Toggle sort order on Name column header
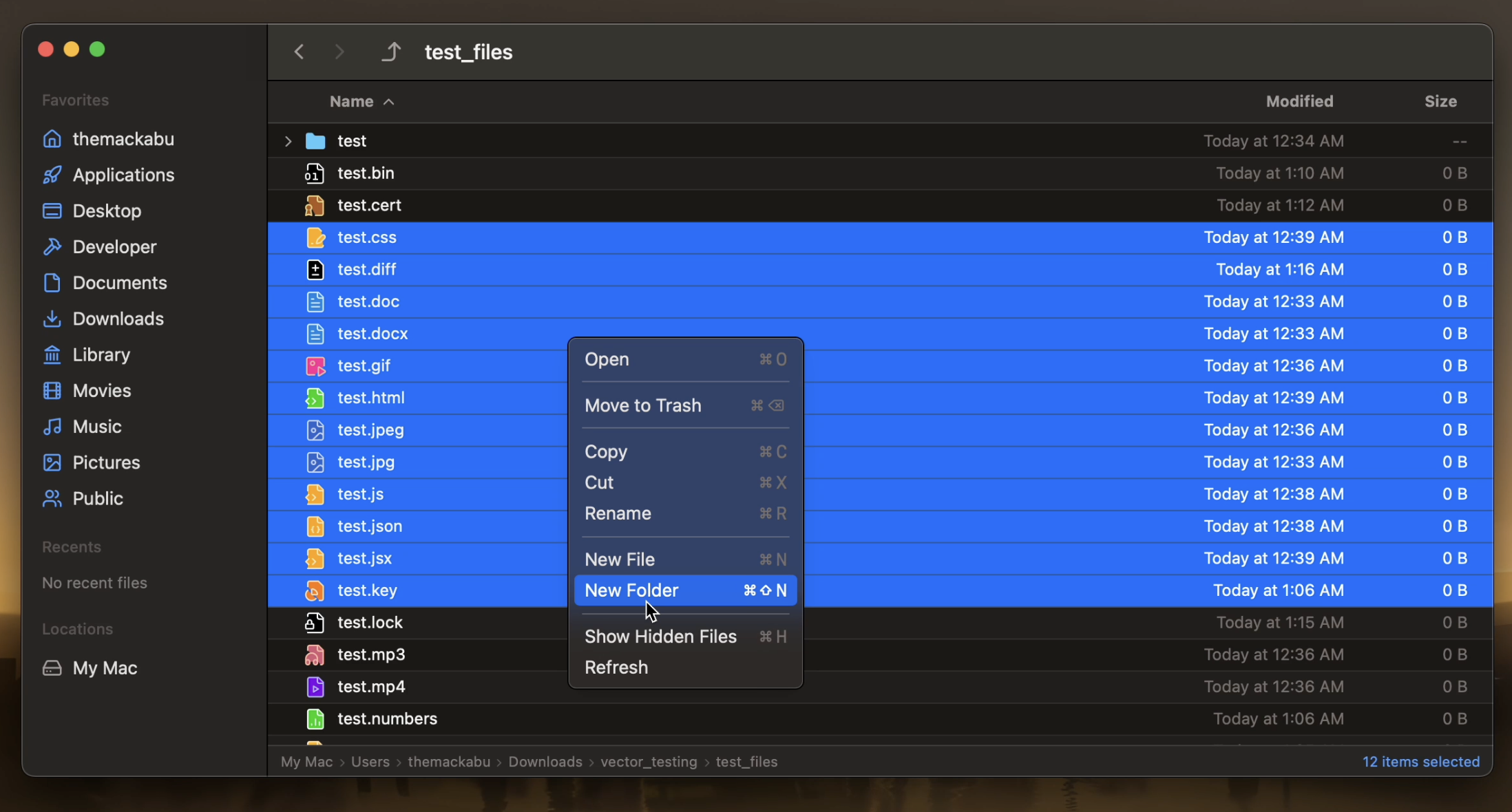 point(361,102)
